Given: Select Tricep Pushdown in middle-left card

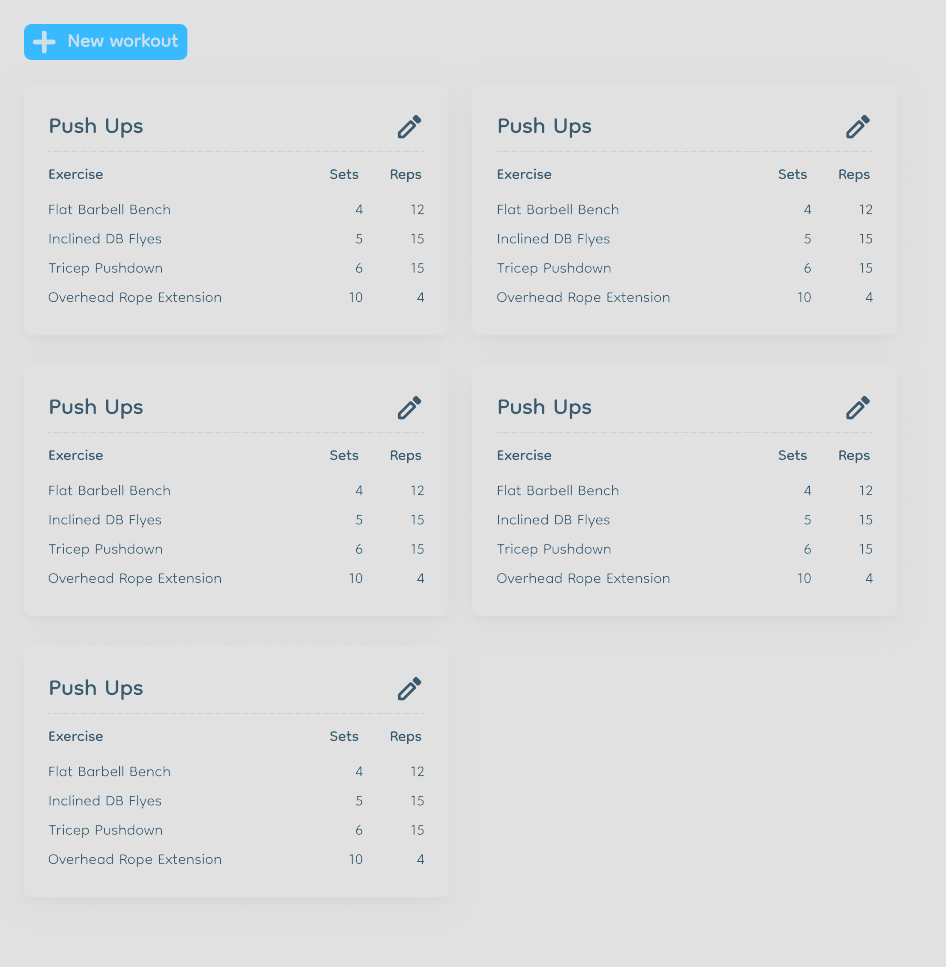Looking at the screenshot, I should pyautogui.click(x=105, y=549).
